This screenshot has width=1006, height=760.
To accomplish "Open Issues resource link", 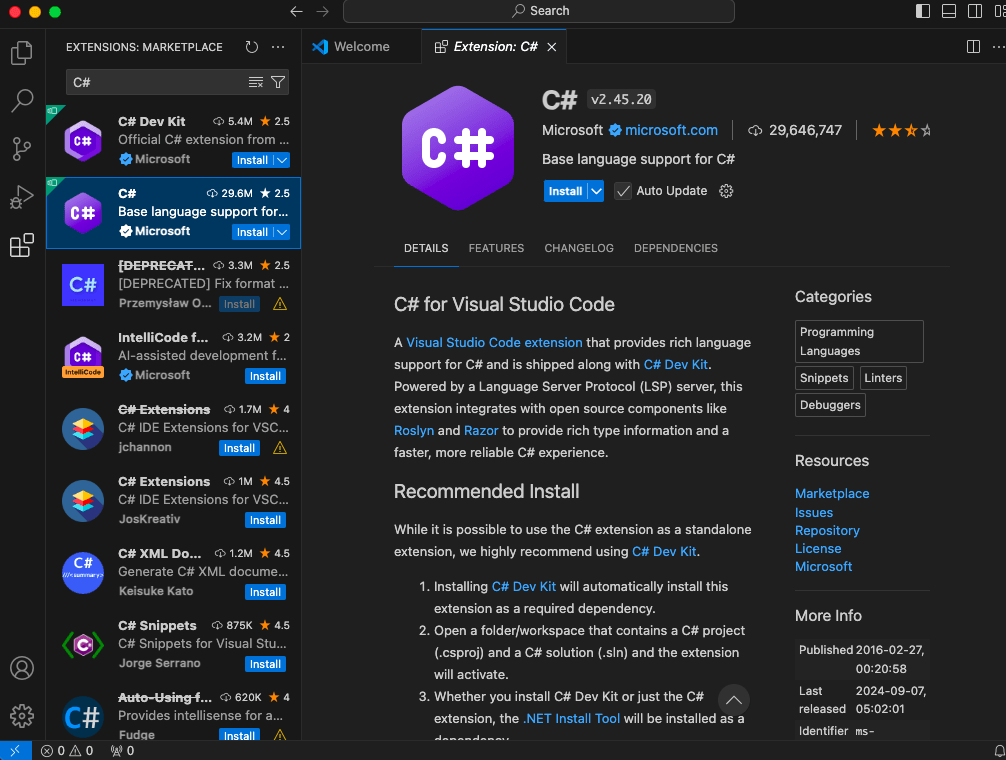I will (814, 512).
